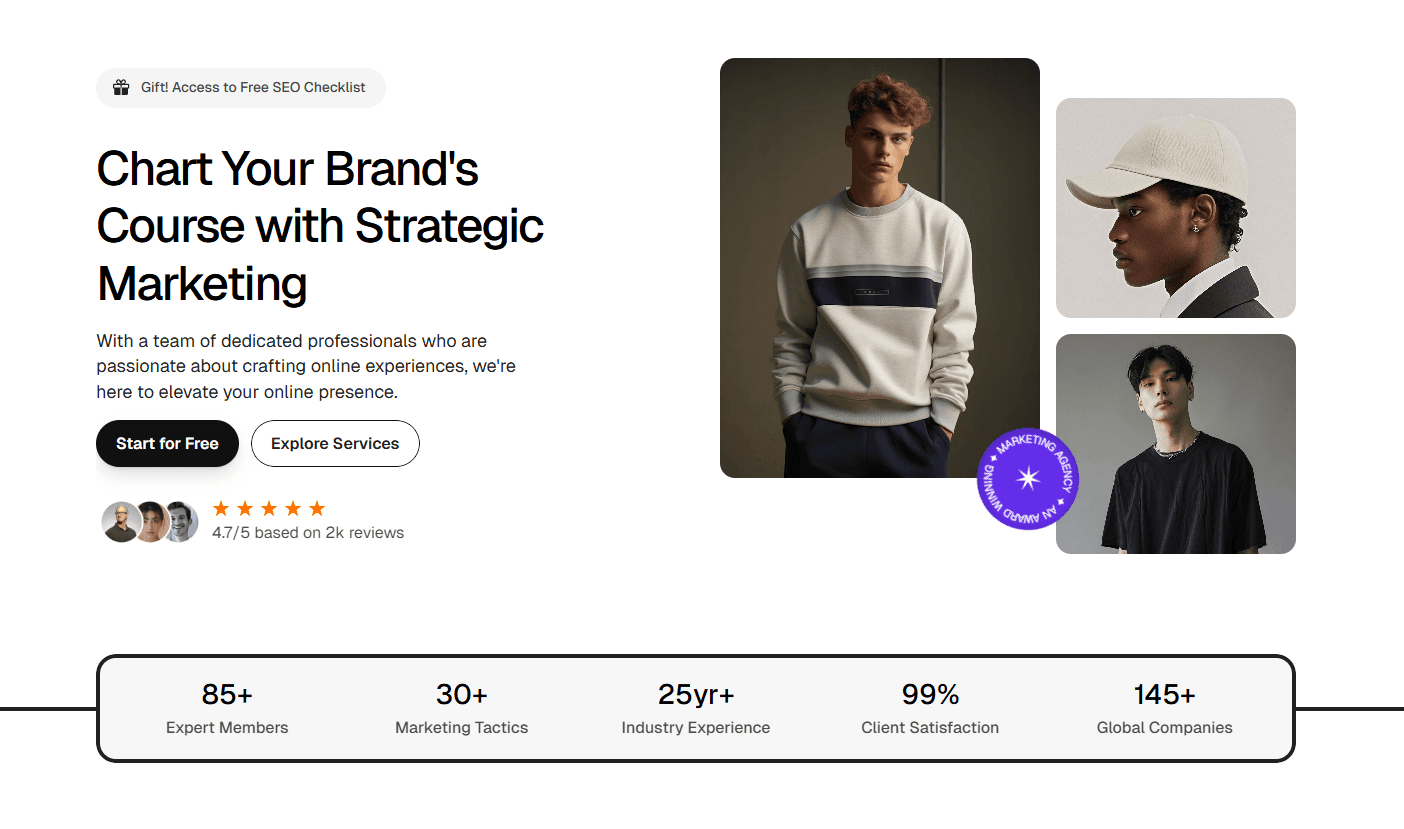The height and width of the screenshot is (829, 1404).
Task: Open the Free SEO Checklist gift banner
Action: pos(241,88)
